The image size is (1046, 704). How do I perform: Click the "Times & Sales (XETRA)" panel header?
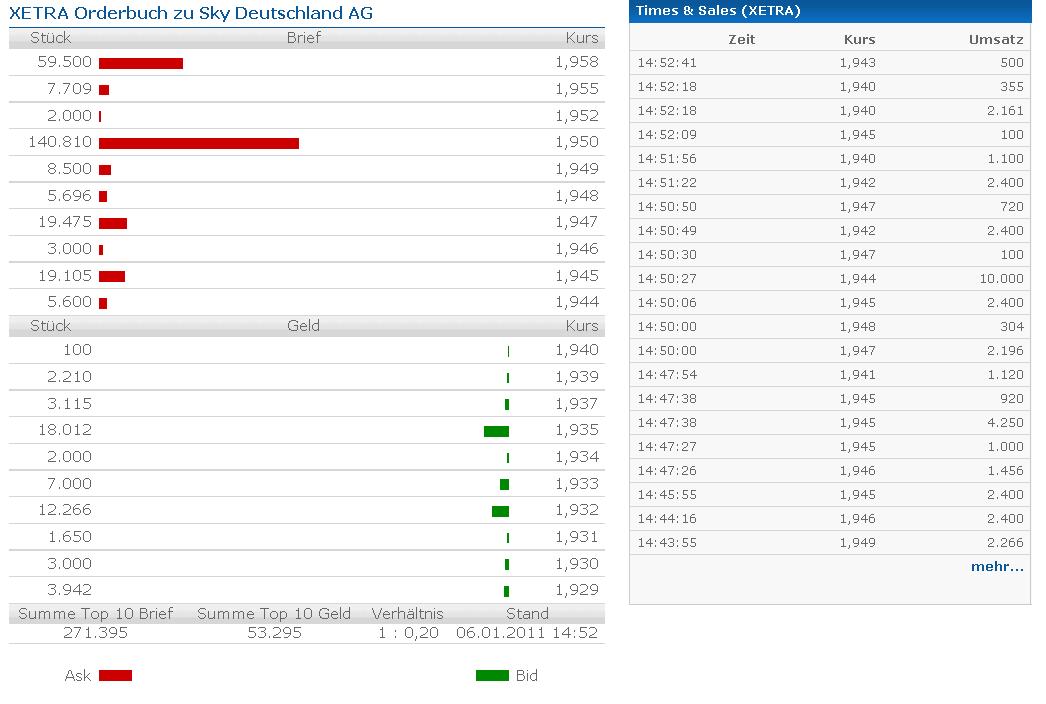point(718,11)
